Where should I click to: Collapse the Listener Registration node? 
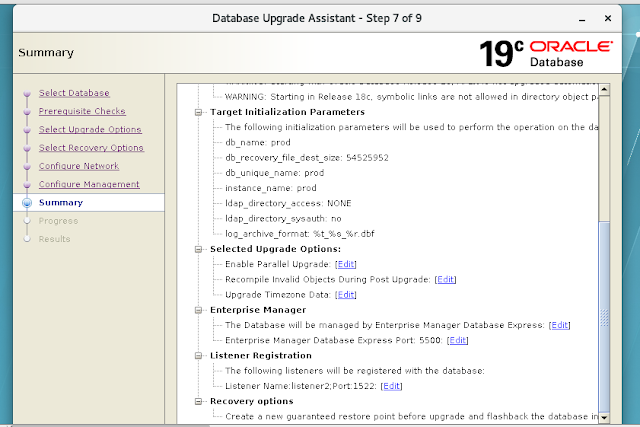point(198,356)
